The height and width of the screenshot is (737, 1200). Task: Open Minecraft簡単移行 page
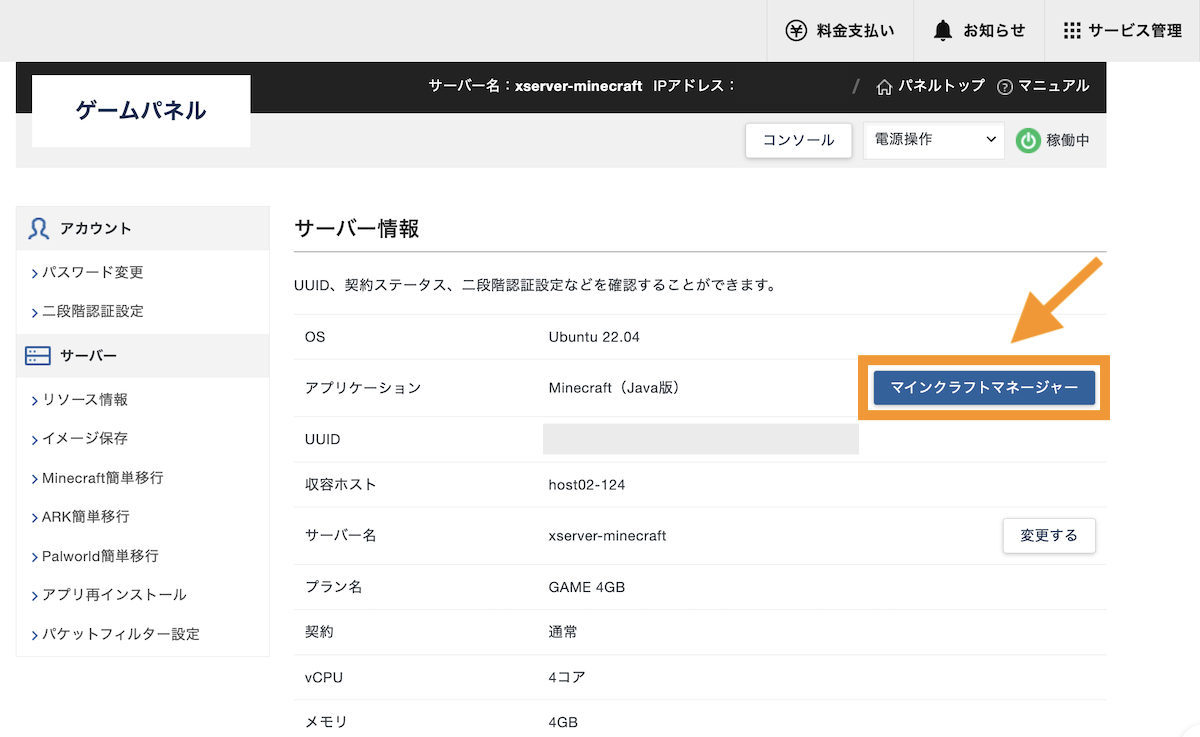(x=102, y=478)
